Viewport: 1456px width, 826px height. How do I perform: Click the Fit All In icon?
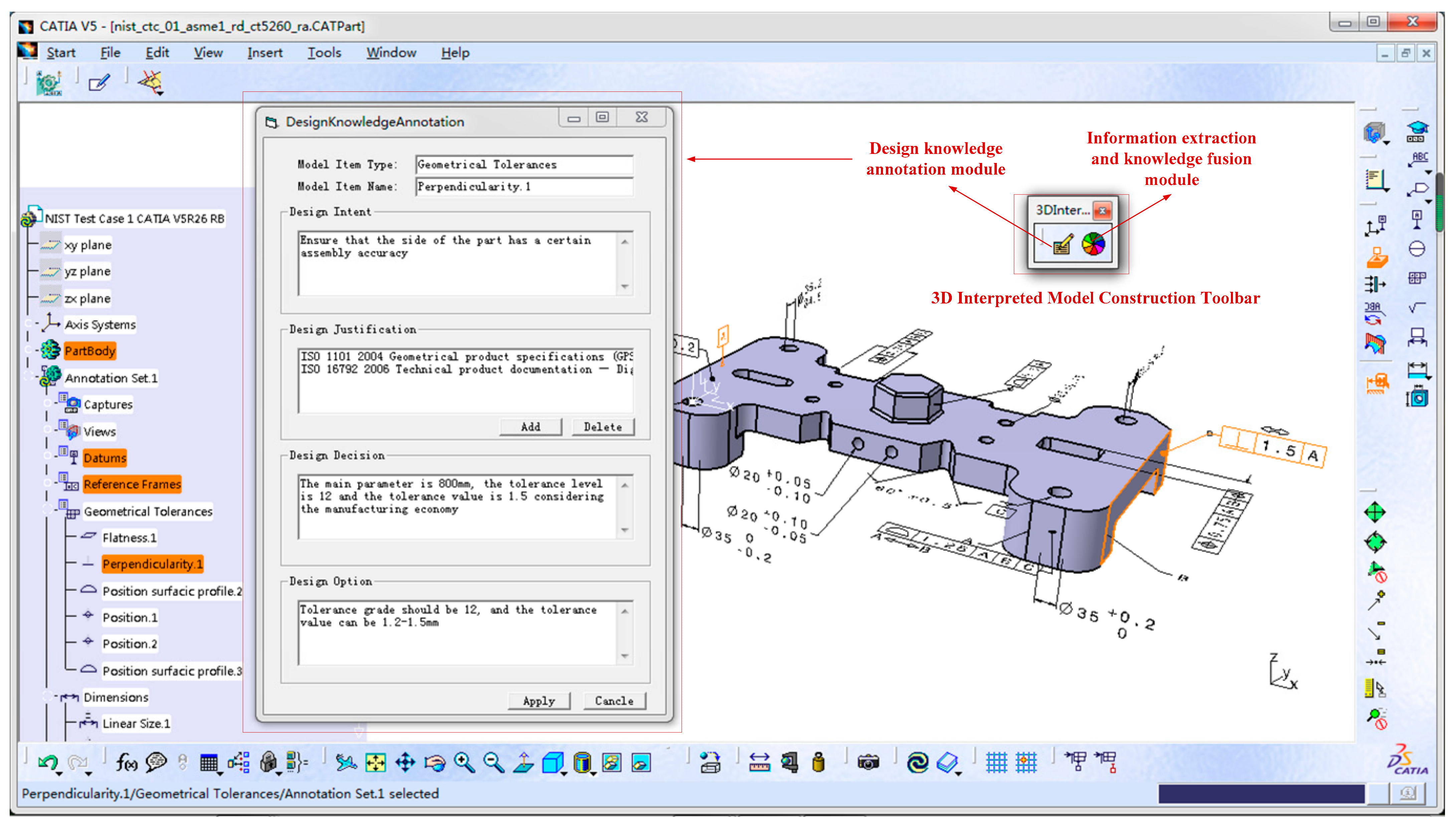pyautogui.click(x=375, y=763)
